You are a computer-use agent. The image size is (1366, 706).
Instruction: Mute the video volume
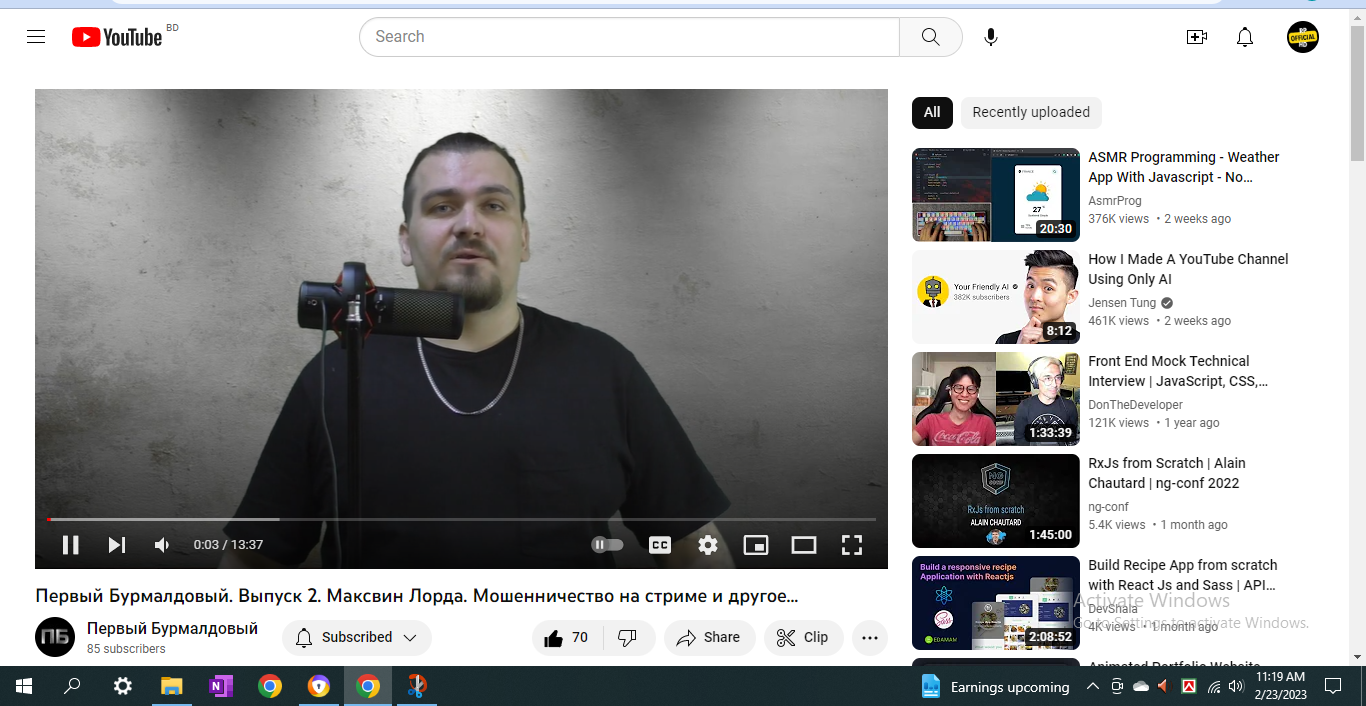[162, 545]
